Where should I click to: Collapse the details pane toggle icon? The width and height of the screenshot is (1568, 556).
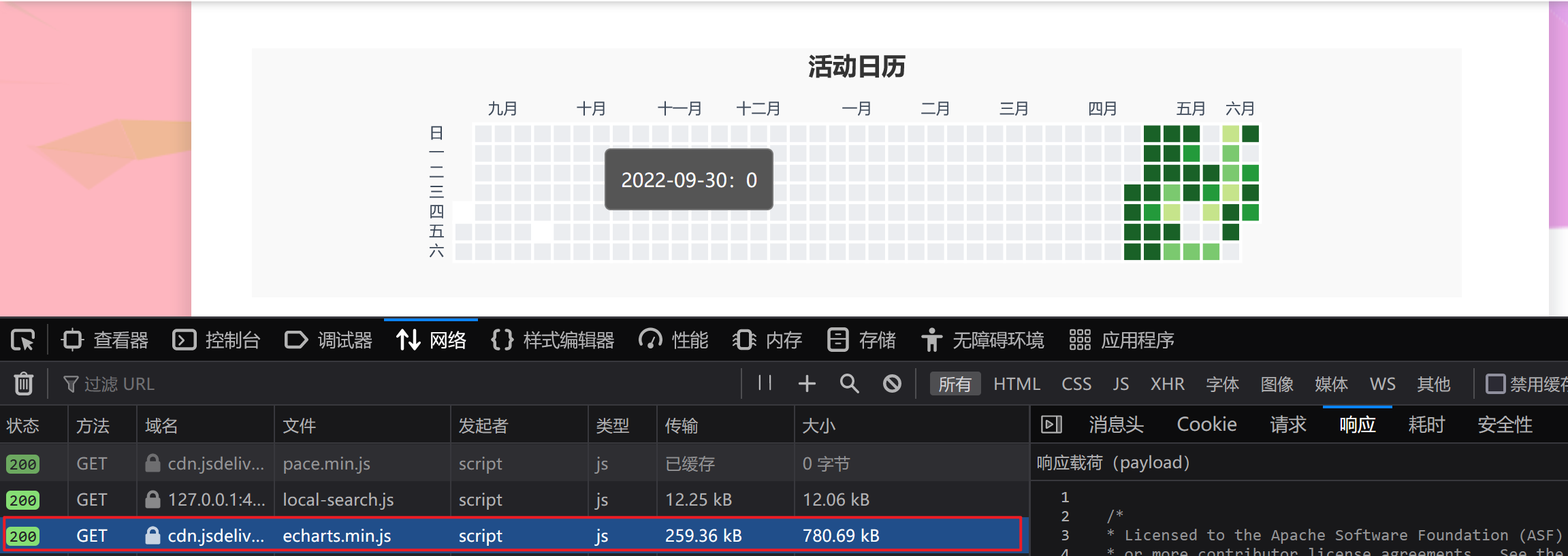1051,425
